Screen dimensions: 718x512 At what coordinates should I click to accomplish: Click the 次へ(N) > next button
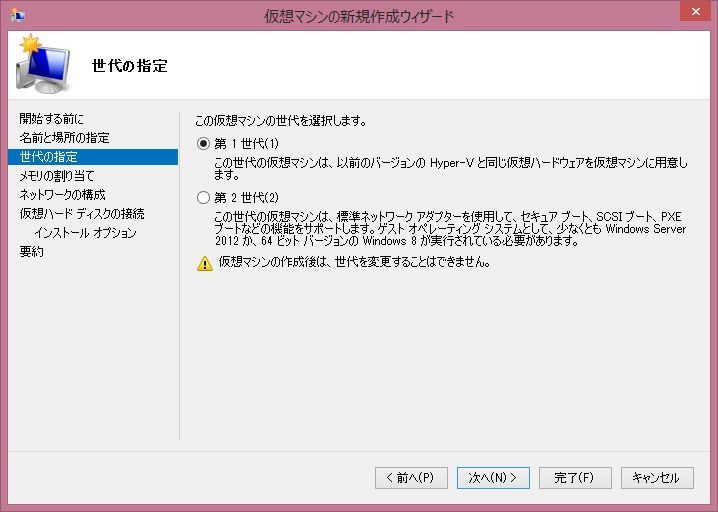[493, 478]
